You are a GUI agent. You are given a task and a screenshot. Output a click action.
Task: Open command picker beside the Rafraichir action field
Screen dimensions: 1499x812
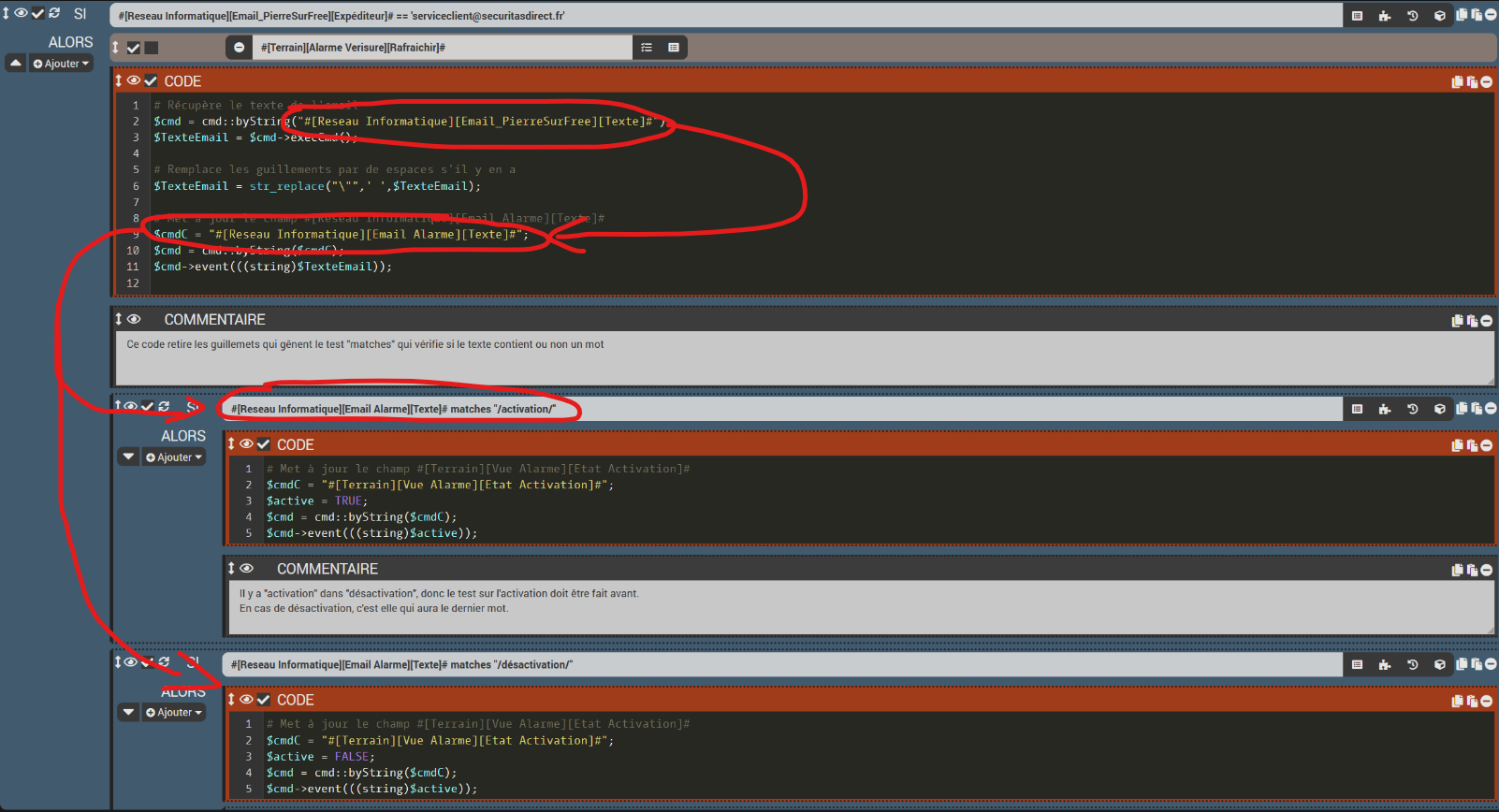tap(674, 48)
